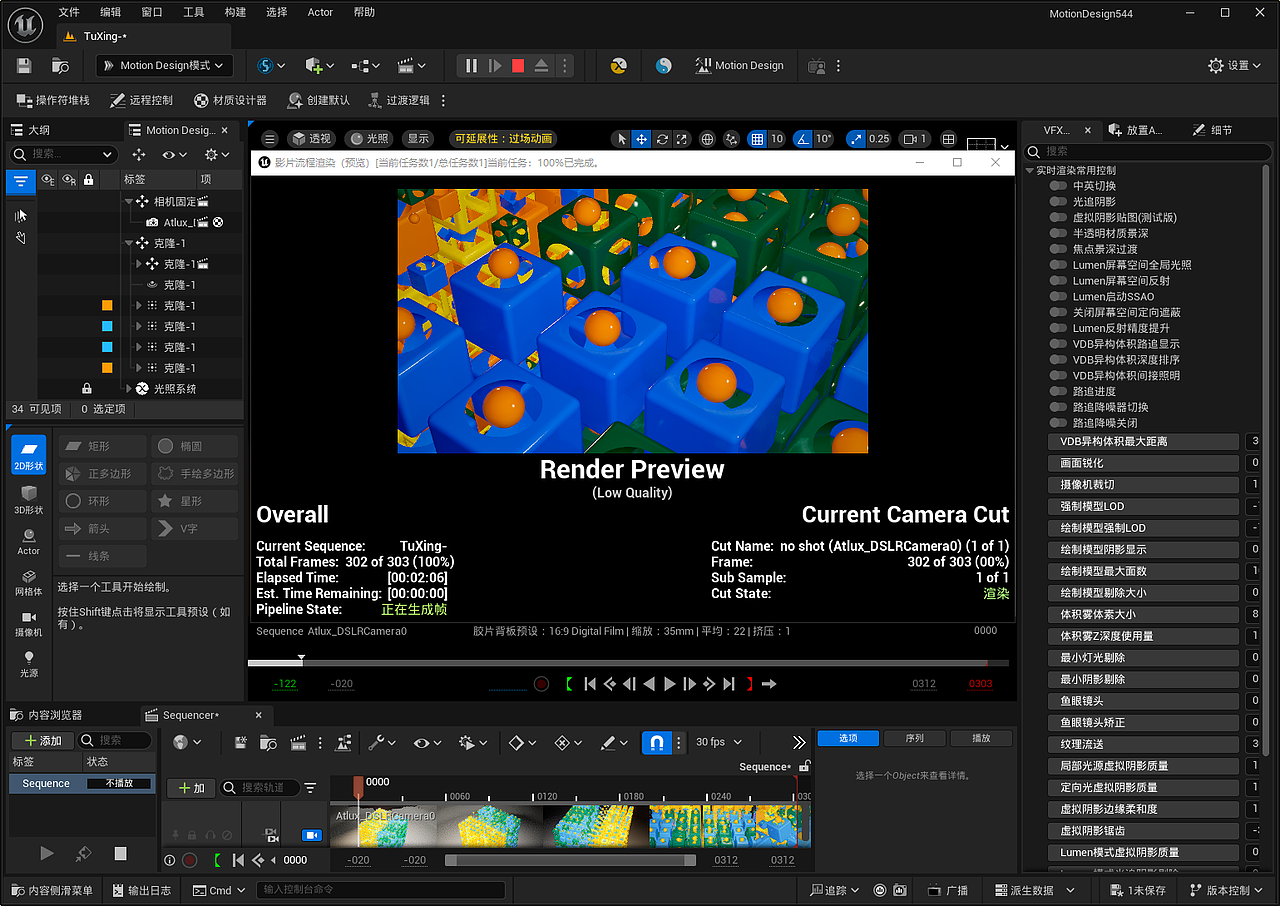
Task: Open the 显示 viewport options
Action: point(419,139)
